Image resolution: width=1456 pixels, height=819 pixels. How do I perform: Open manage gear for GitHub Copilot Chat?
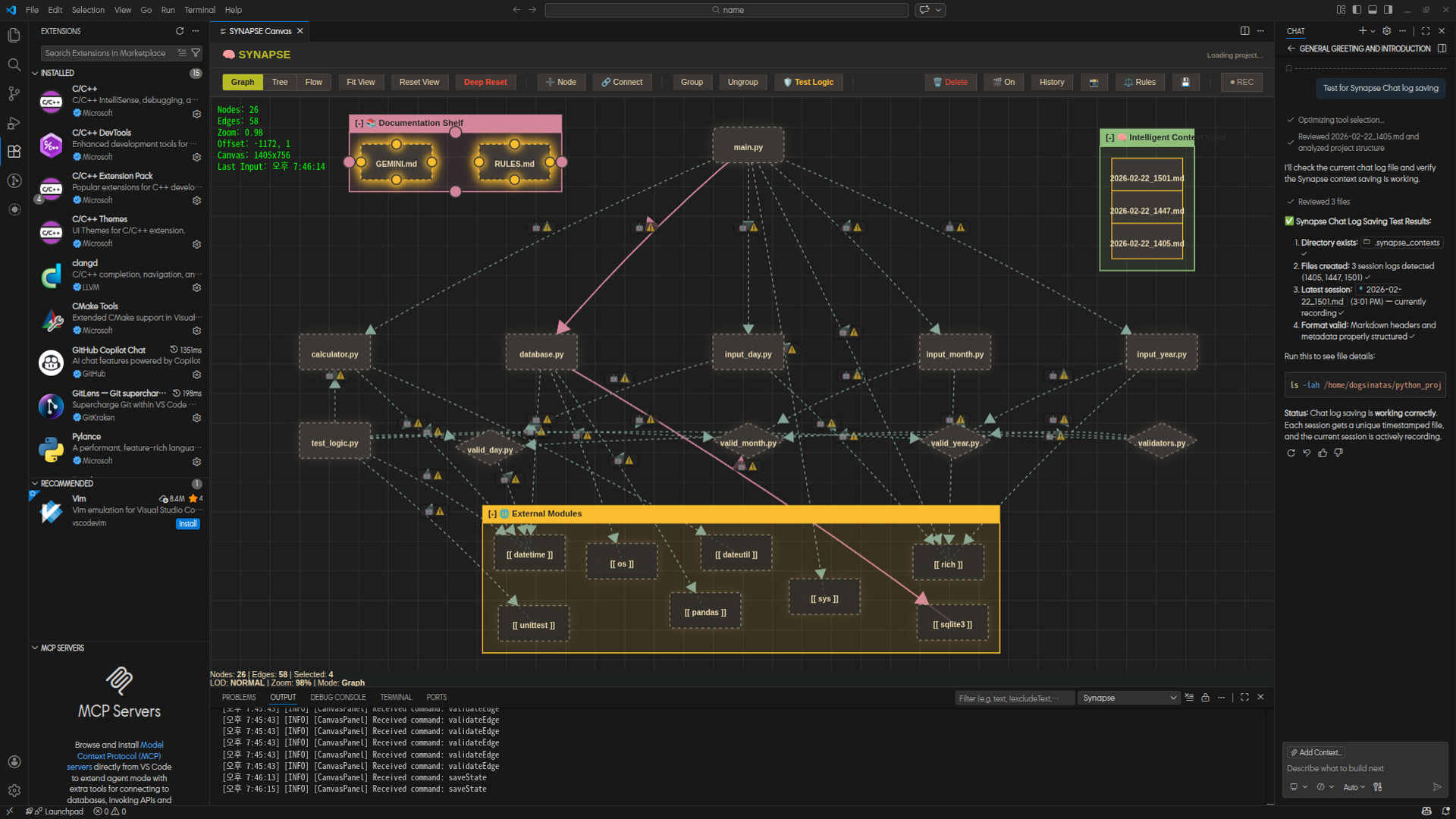tap(196, 375)
